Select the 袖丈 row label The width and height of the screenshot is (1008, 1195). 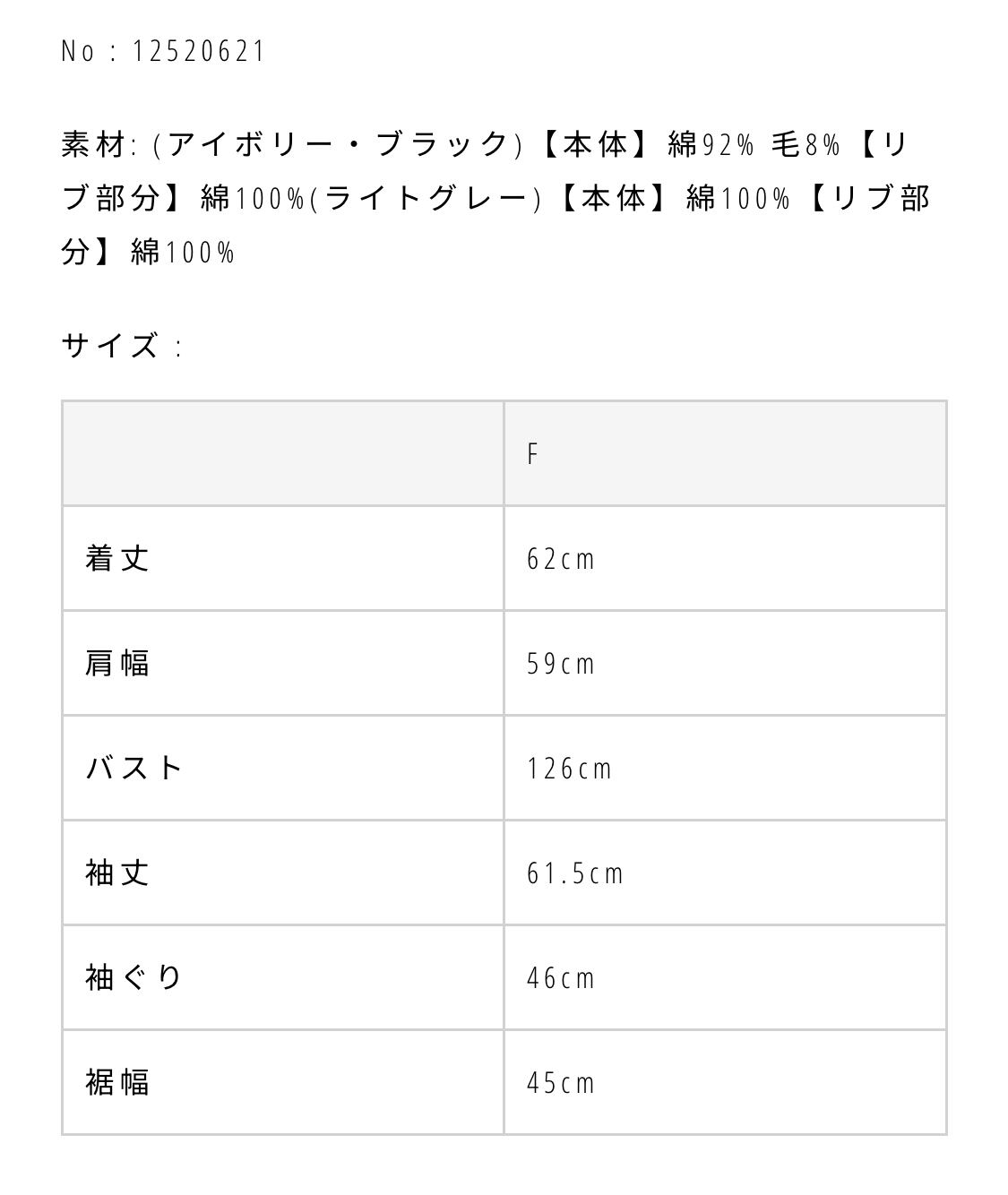click(x=117, y=873)
